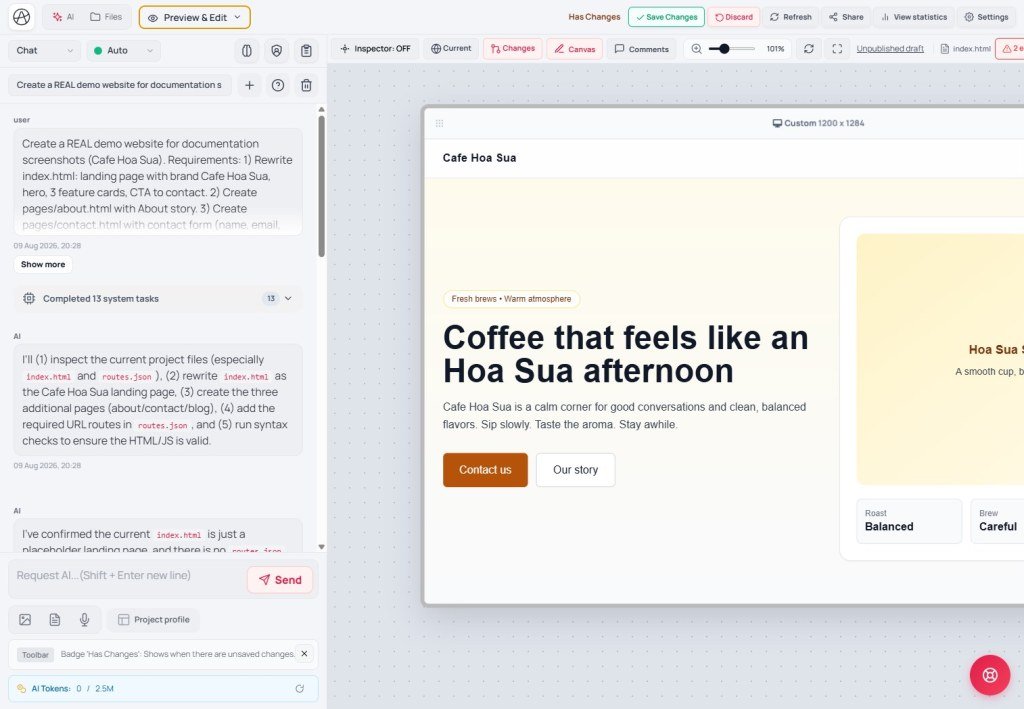Start a new chat with plus icon
This screenshot has width=1024, height=709.
249,85
